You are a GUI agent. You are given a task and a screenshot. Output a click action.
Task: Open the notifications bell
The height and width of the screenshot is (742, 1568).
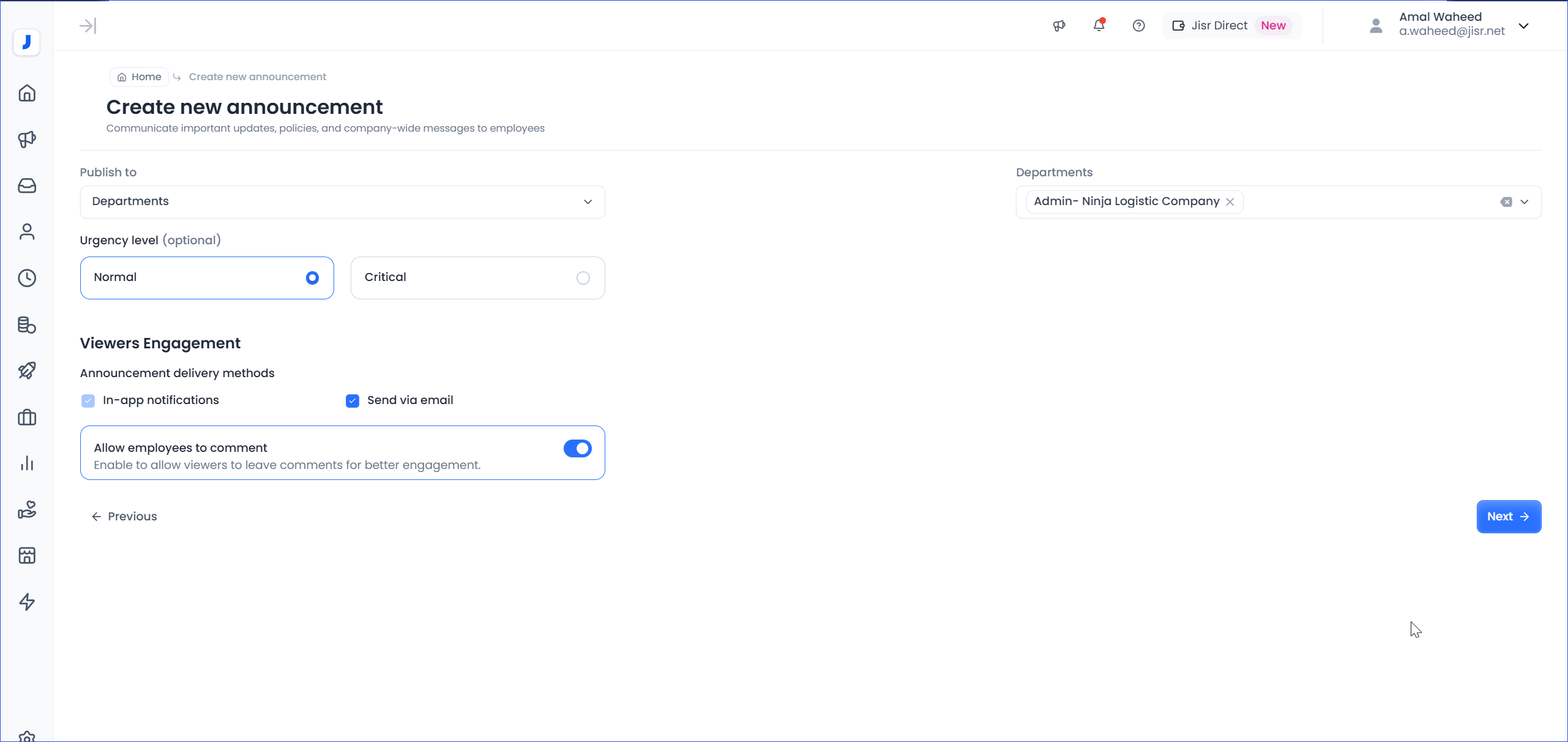point(1099,26)
